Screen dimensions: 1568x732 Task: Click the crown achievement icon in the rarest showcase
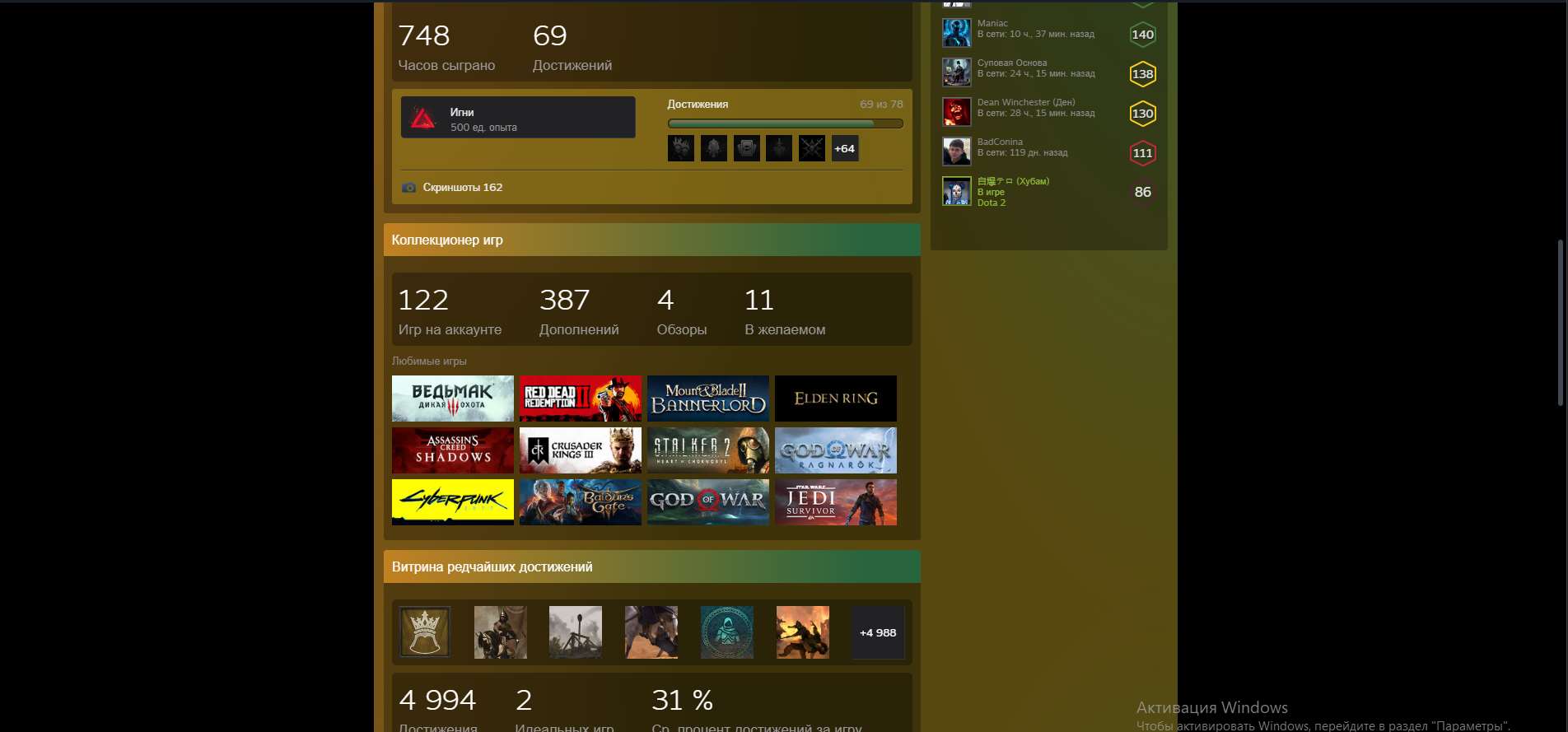[x=424, y=632]
